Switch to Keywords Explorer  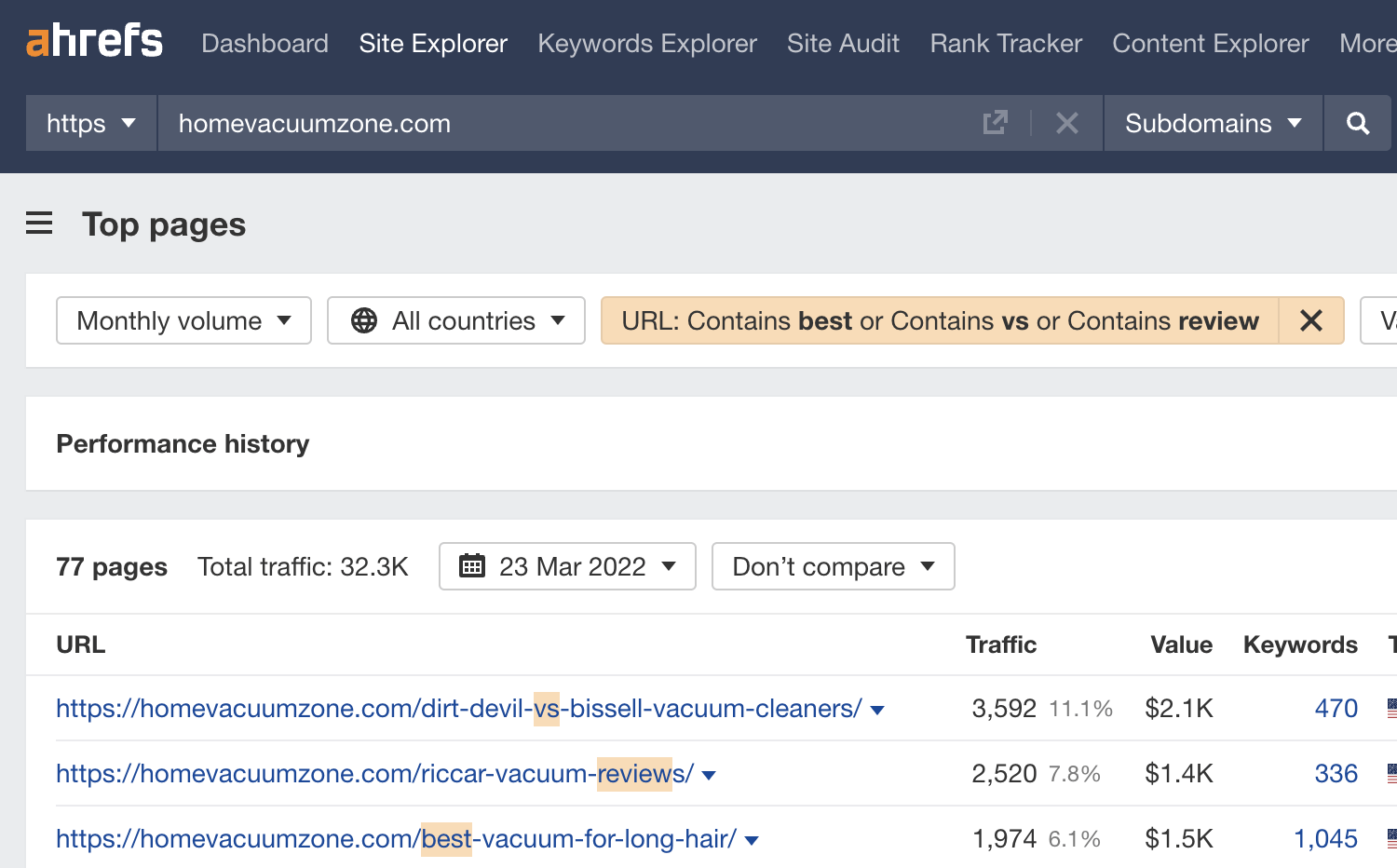point(646,43)
